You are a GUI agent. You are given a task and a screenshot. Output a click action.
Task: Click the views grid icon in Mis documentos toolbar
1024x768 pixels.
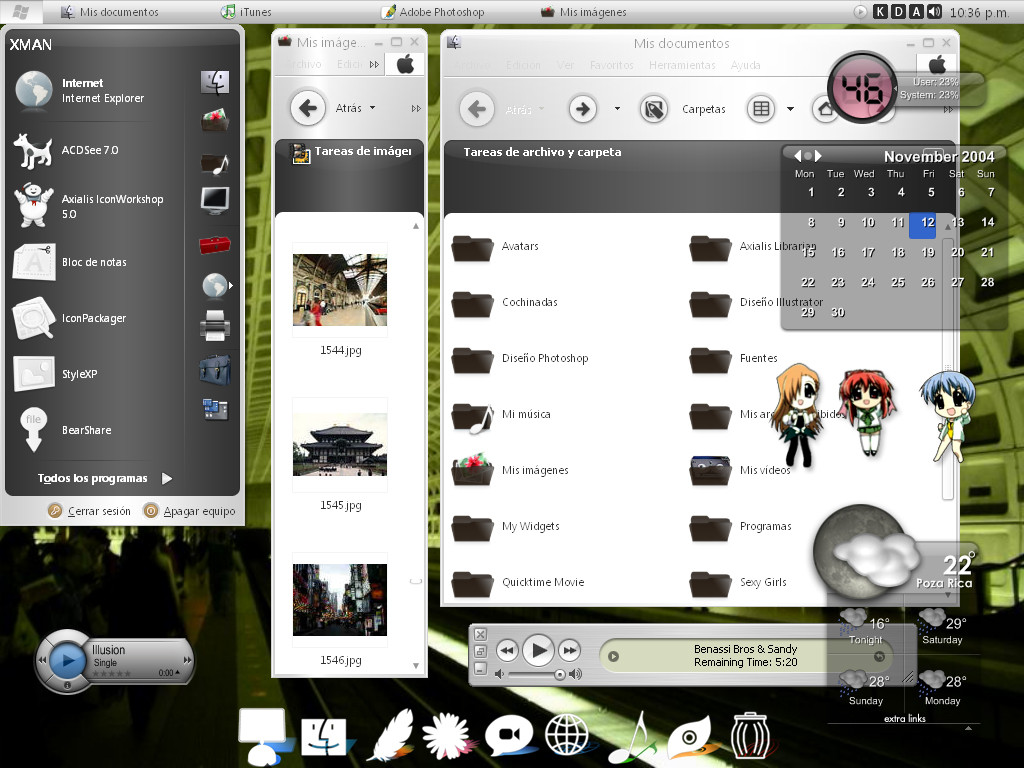(761, 109)
